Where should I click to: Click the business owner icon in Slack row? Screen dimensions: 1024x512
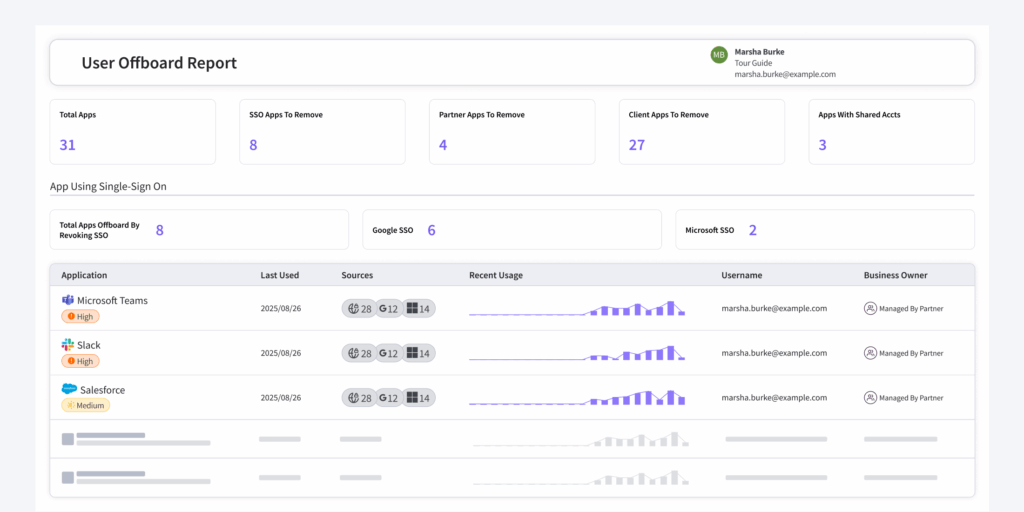870,353
